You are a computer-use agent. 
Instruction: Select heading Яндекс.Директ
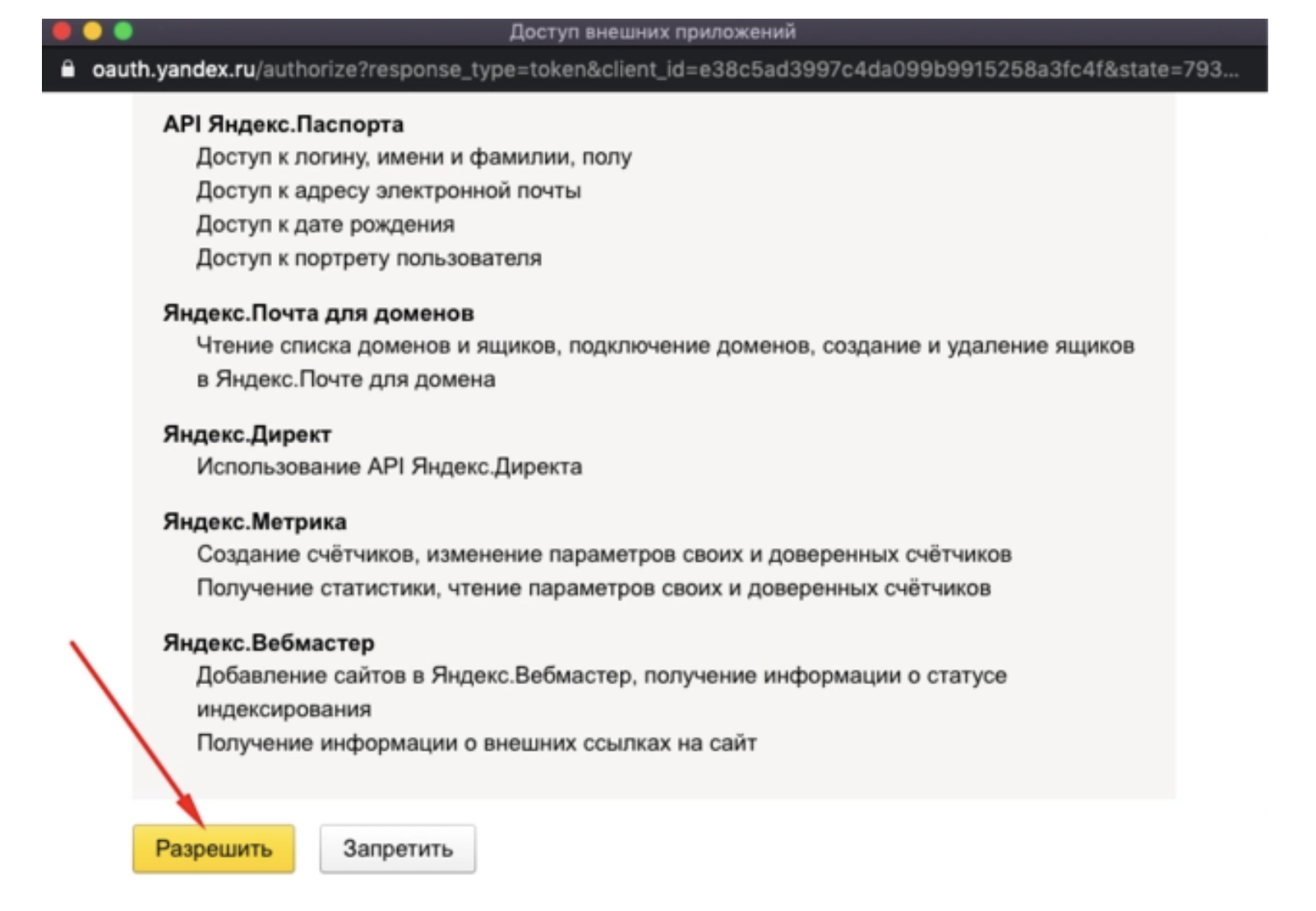[x=247, y=434]
